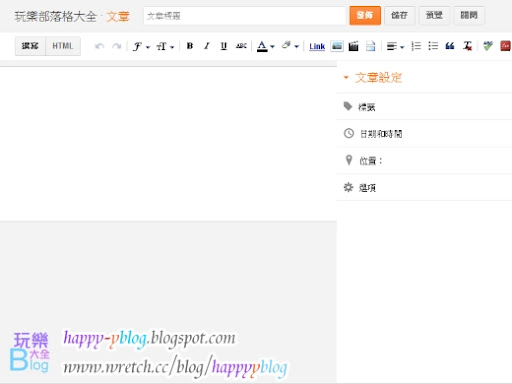Focus the post title input field

click(244, 16)
